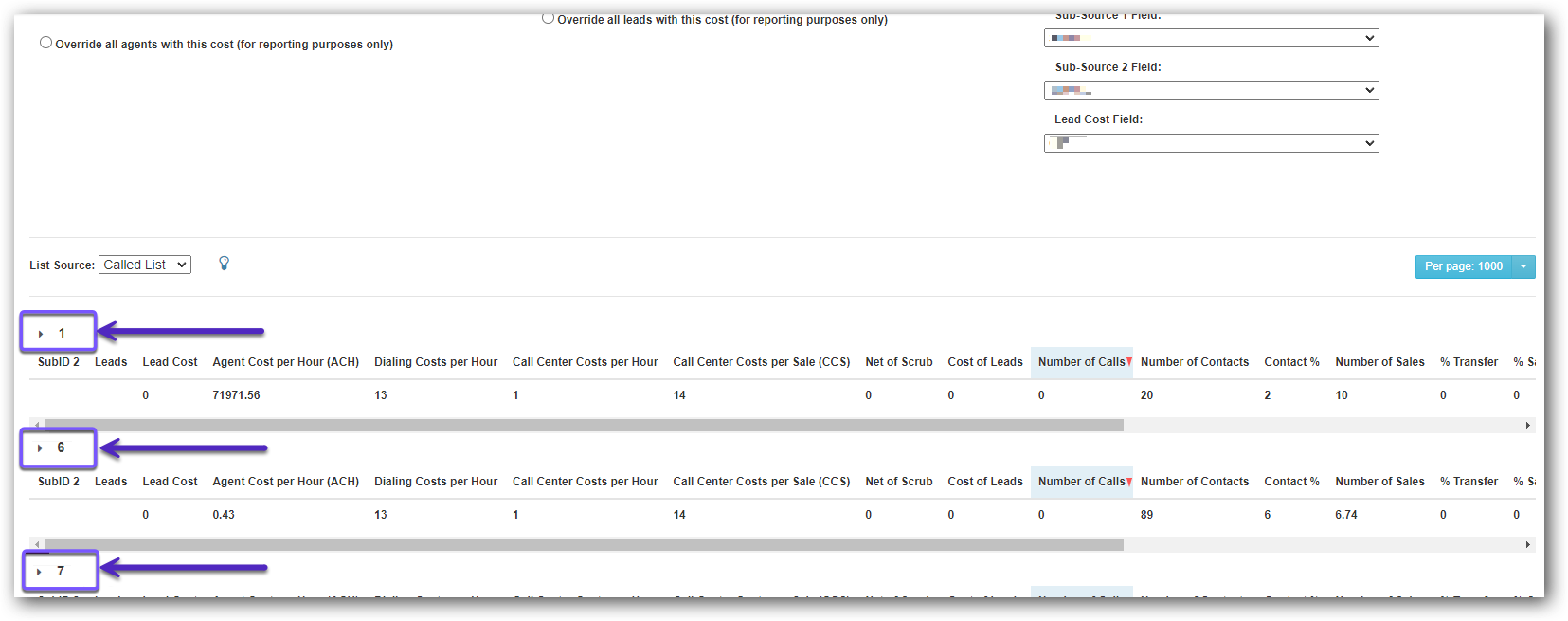Open the List Source dropdown
This screenshot has height=621, width=1568.
pos(145,265)
